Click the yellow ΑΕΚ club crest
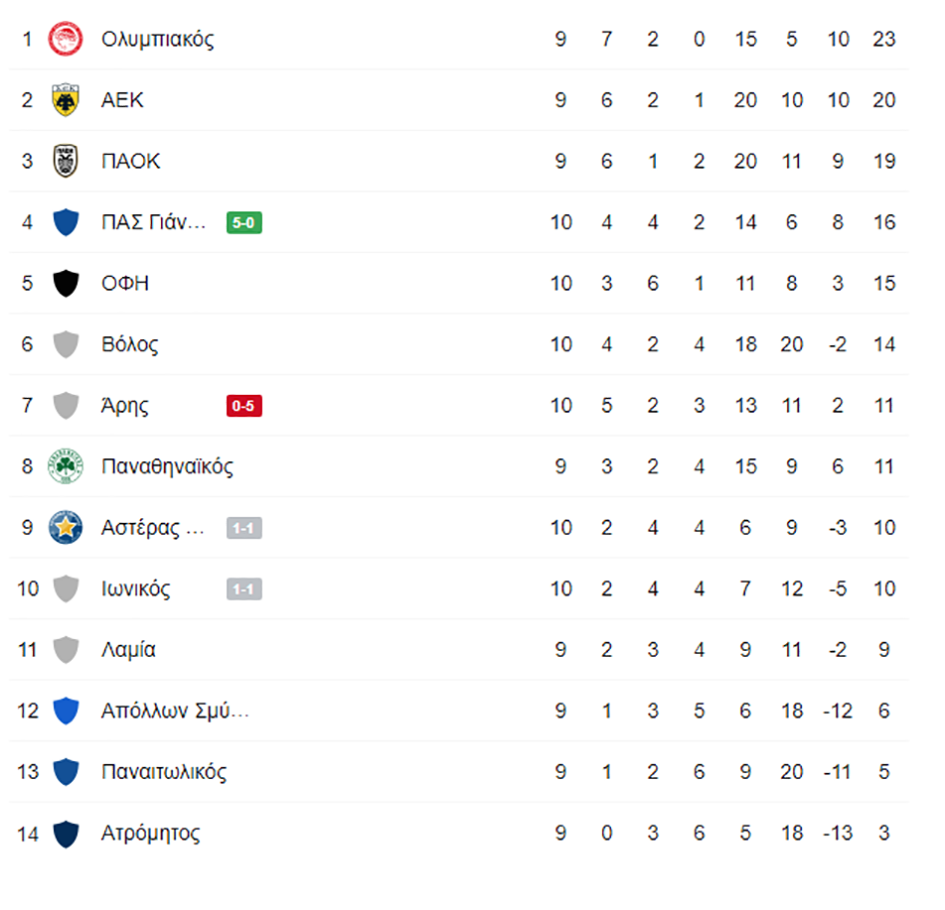945x910 pixels. coord(66,101)
